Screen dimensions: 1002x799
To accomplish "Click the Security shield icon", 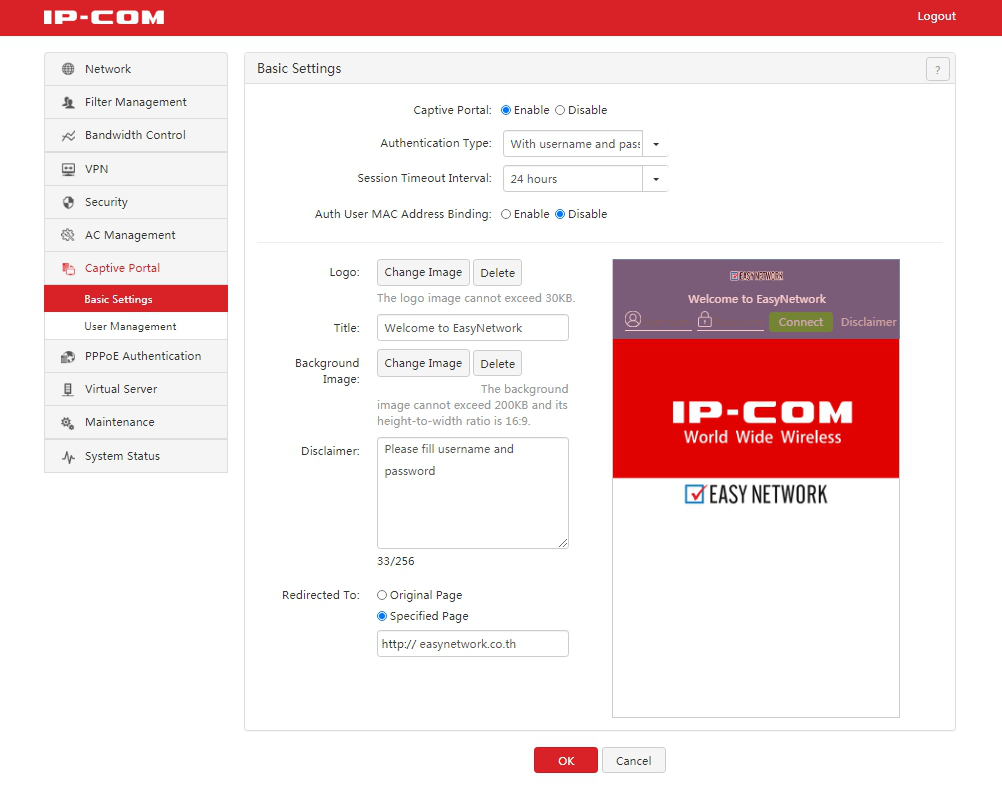I will click(68, 203).
